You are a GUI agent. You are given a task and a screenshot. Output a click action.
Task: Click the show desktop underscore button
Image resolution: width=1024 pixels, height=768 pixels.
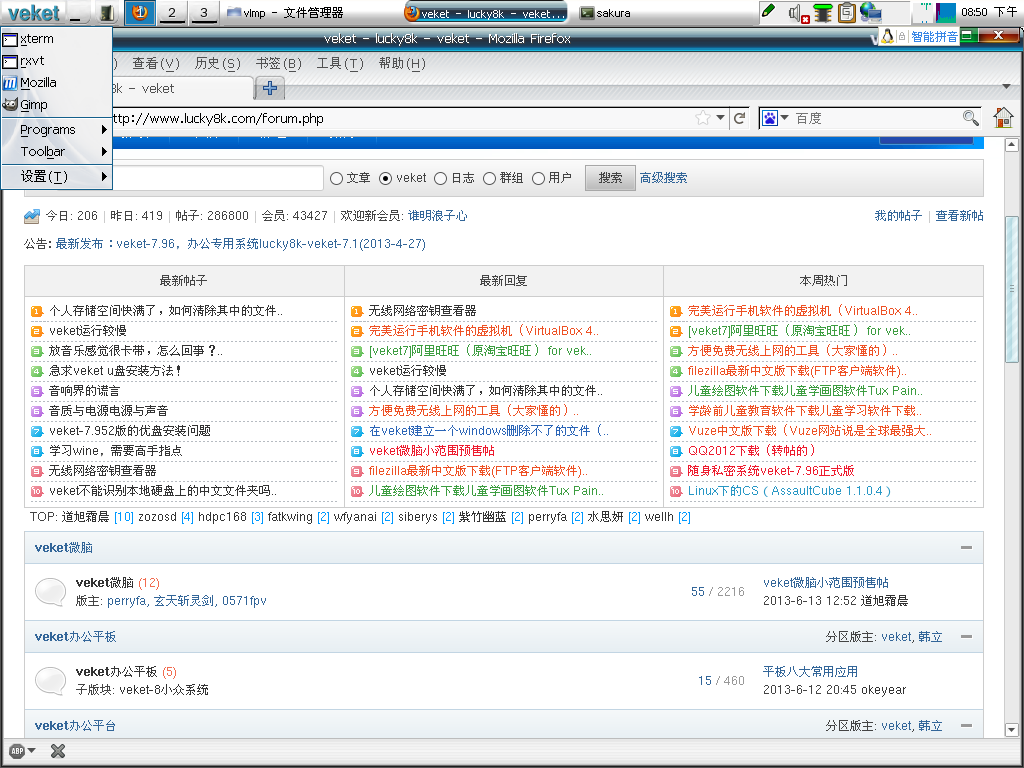[77, 12]
